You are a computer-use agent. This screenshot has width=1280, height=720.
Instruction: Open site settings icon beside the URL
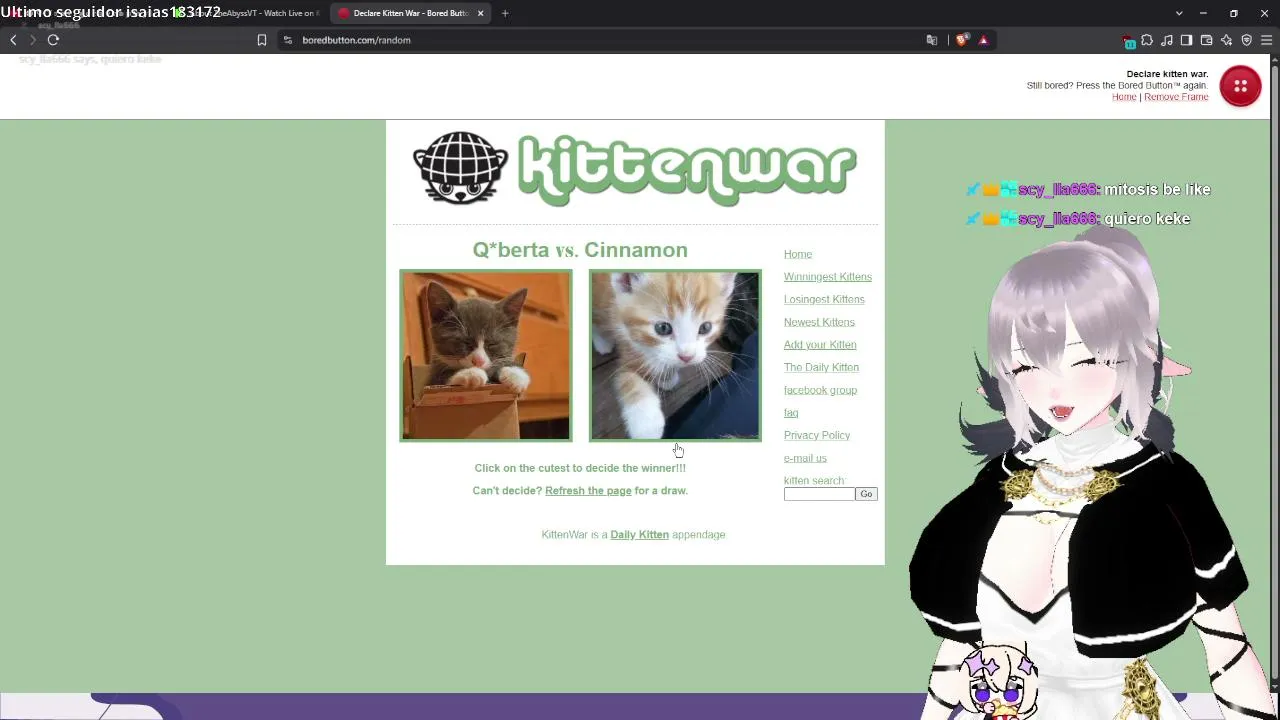coord(288,40)
